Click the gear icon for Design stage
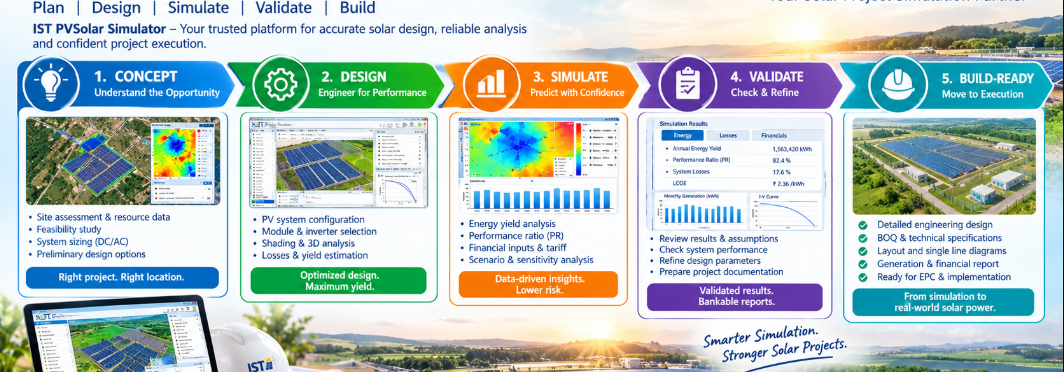Image resolution: width=1064 pixels, height=372 pixels. [x=280, y=84]
